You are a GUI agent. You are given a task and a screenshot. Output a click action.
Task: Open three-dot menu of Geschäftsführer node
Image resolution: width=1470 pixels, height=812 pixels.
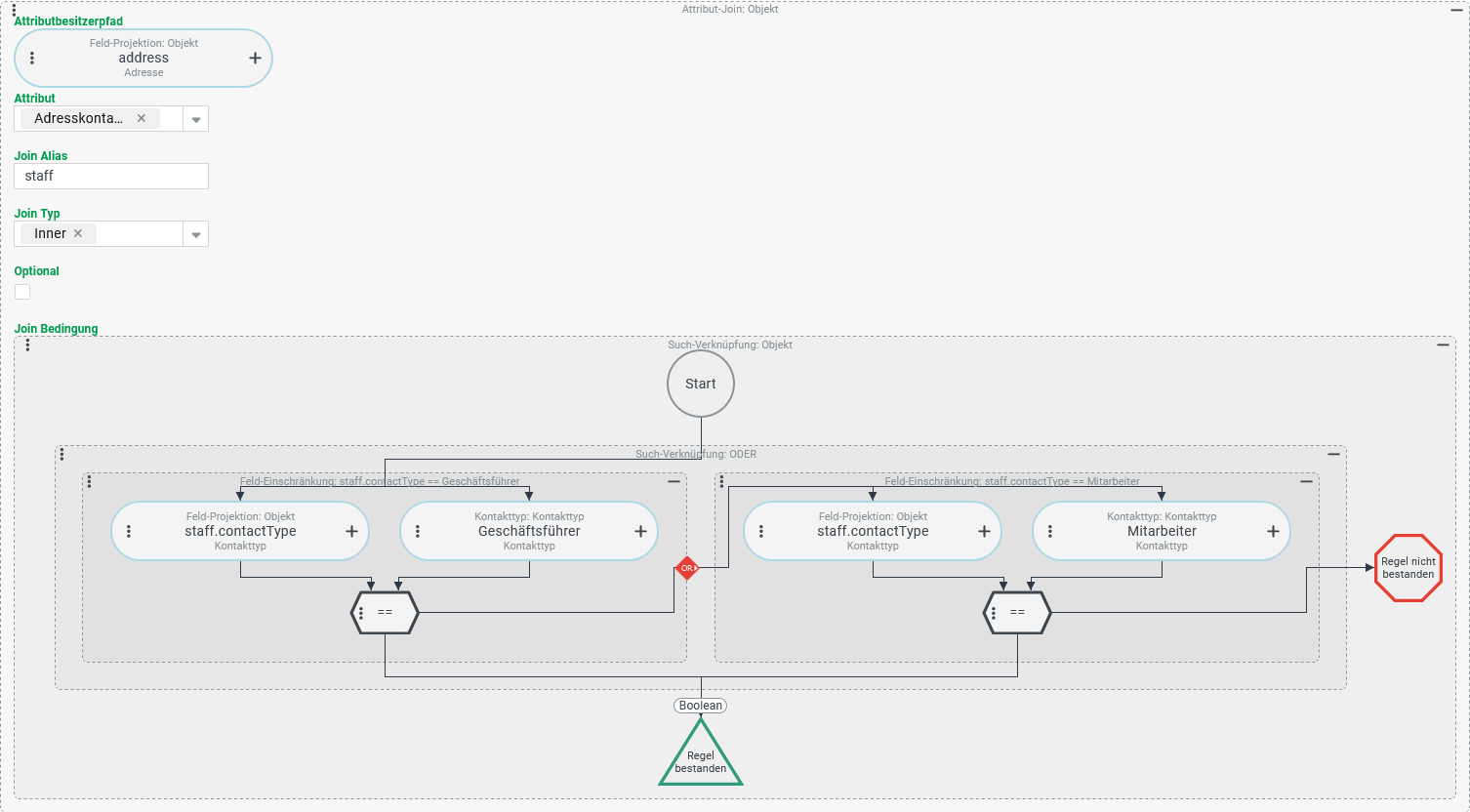(418, 532)
